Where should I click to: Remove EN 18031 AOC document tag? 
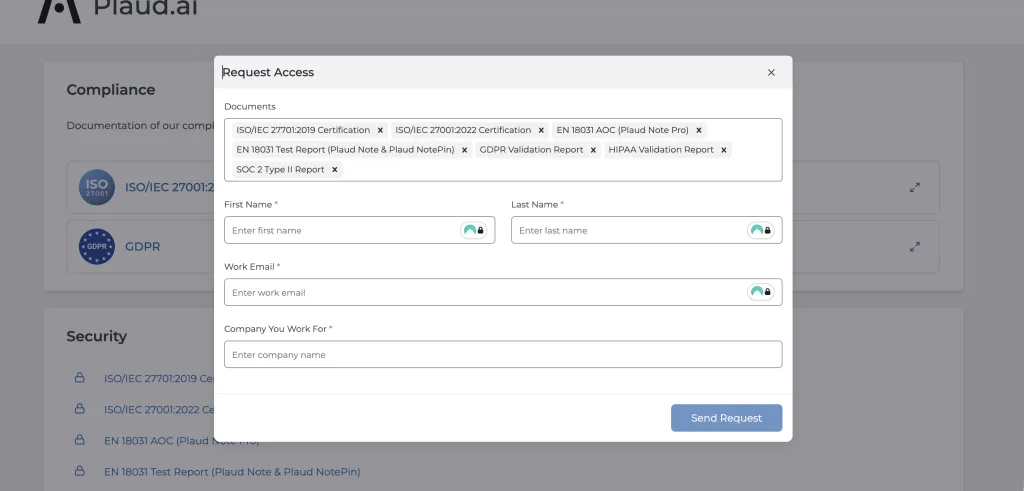pyautogui.click(x=699, y=130)
